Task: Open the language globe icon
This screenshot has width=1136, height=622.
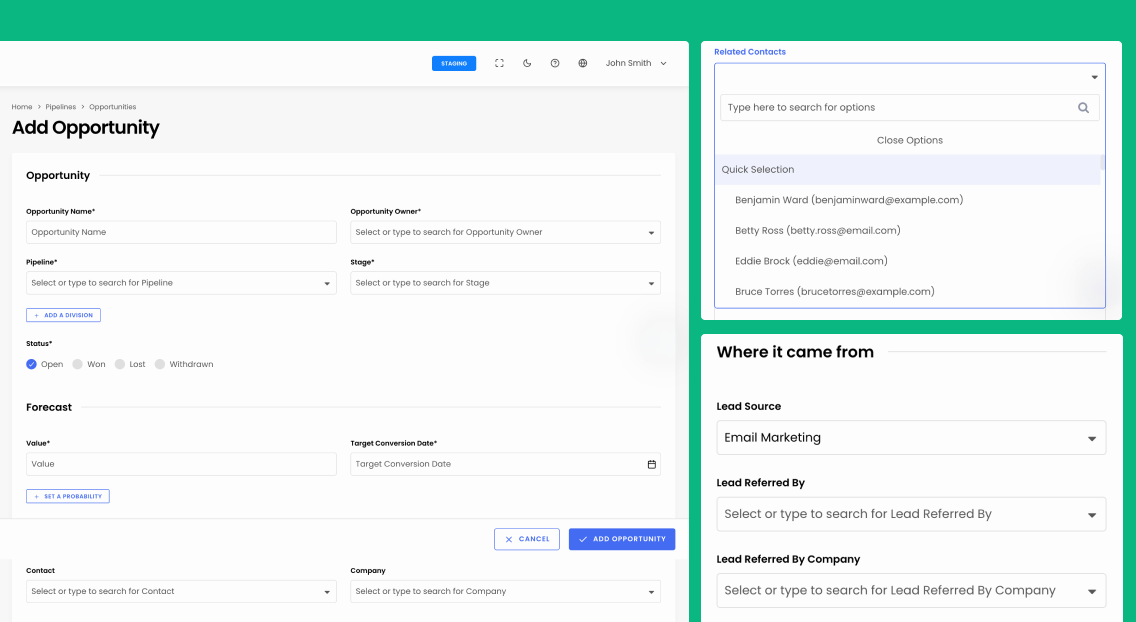Action: point(582,64)
